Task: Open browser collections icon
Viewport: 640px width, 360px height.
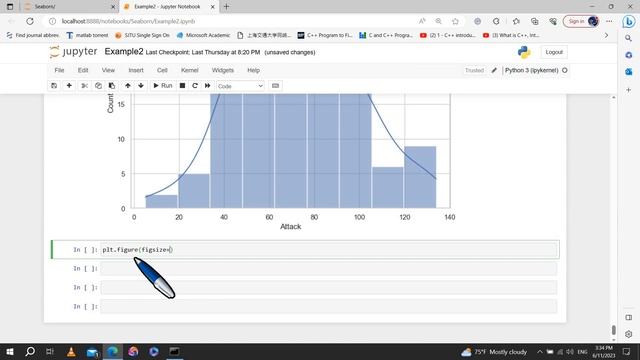Action: (x=535, y=21)
